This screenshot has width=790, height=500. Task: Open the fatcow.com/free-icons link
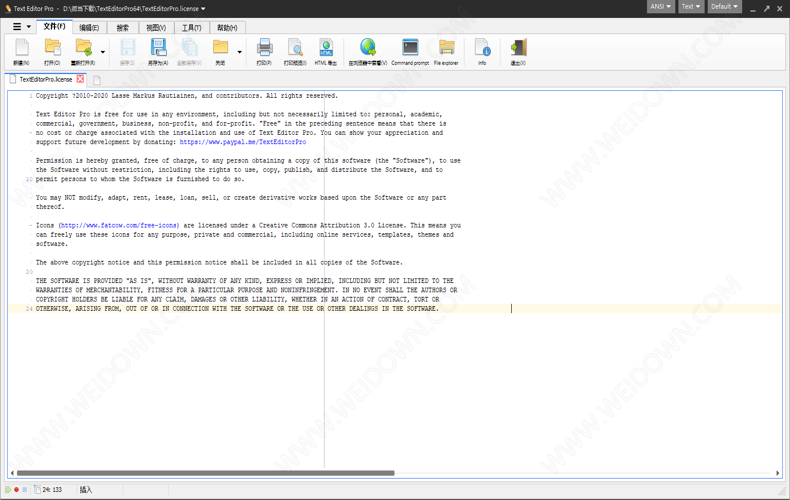[x=120, y=225]
